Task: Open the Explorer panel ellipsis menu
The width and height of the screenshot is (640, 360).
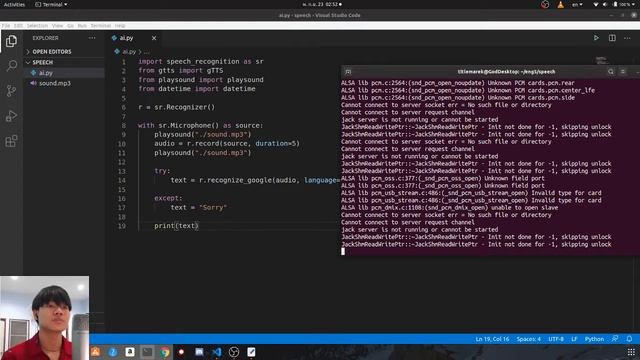Action: (x=92, y=38)
